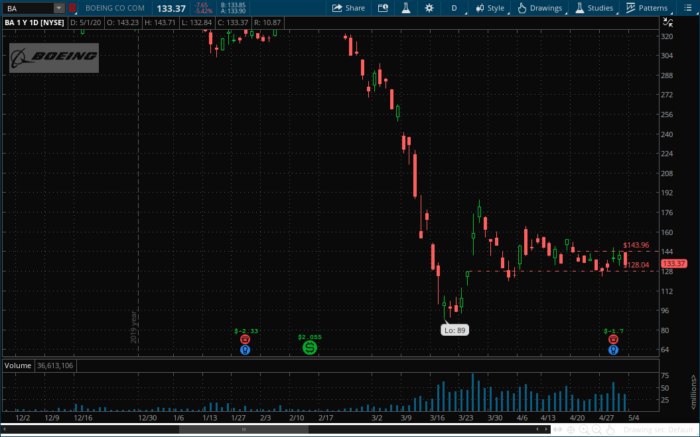700x437 pixels.
Task: Click the green dividend dollar icon
Action: [x=309, y=348]
